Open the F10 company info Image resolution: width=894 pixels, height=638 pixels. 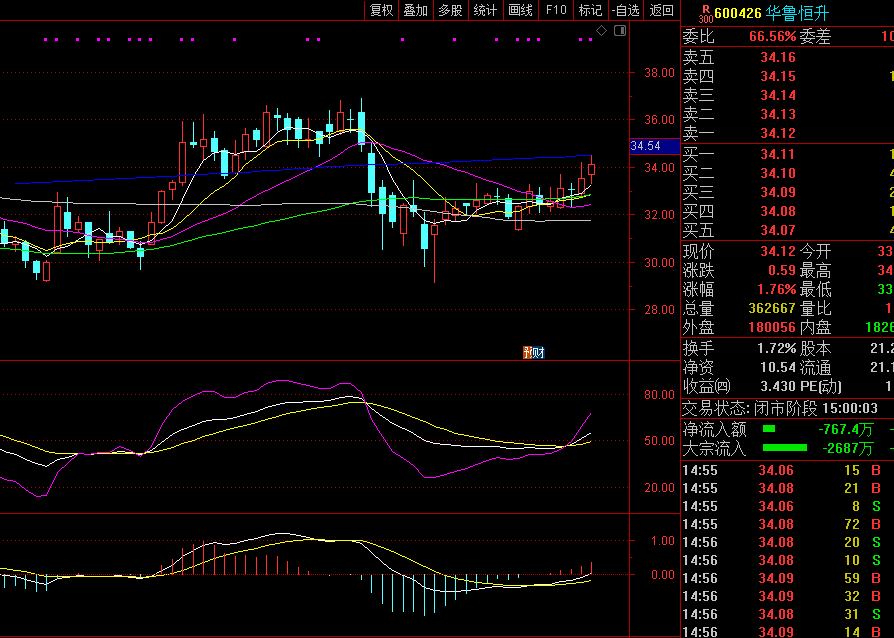[556, 10]
